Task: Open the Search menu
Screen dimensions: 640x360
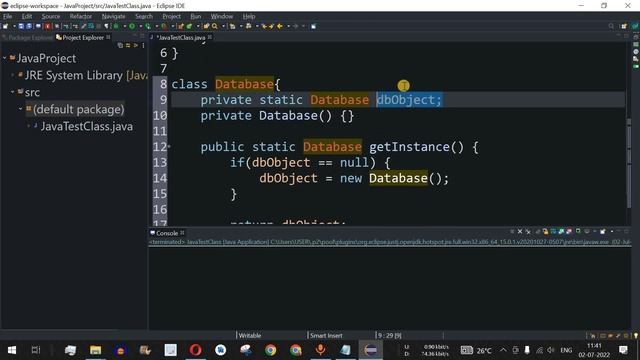Action: (144, 16)
